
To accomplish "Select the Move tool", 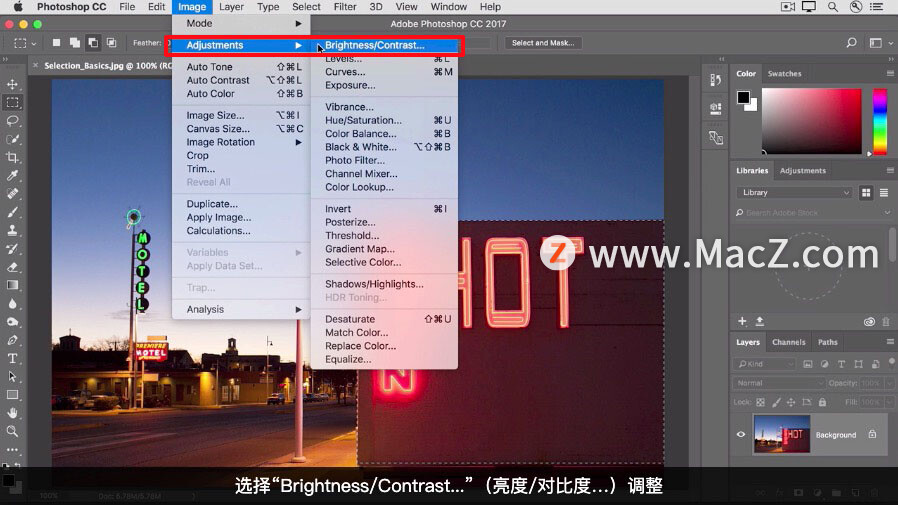I will [12, 85].
